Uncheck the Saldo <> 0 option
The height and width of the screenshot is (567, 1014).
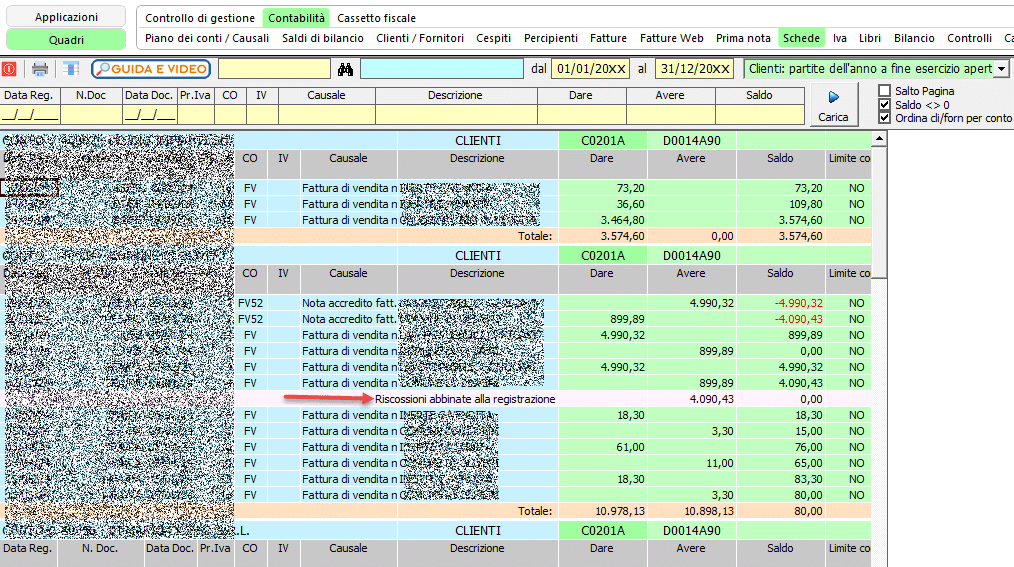point(884,104)
